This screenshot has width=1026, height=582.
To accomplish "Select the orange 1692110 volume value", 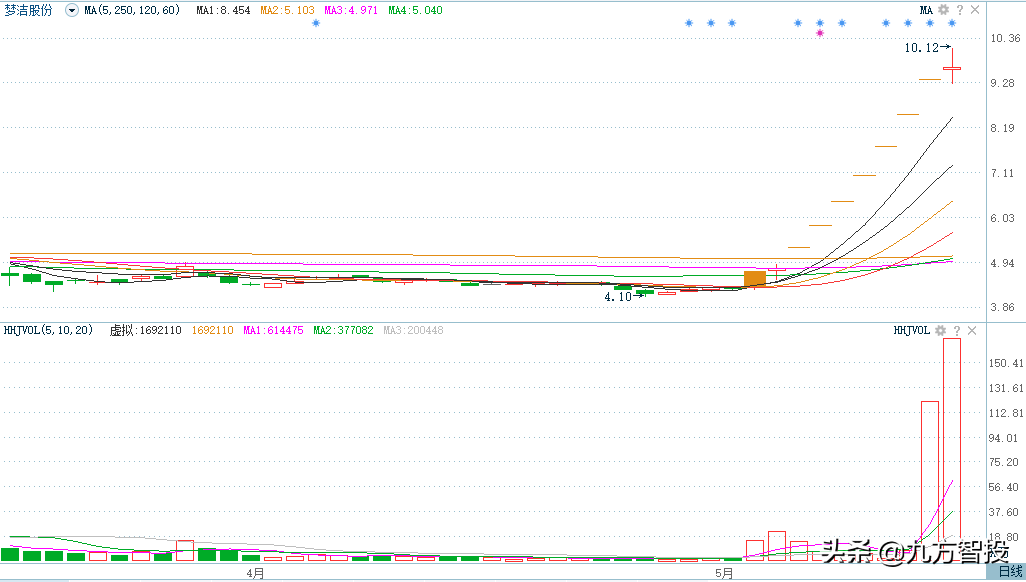I will click(212, 331).
